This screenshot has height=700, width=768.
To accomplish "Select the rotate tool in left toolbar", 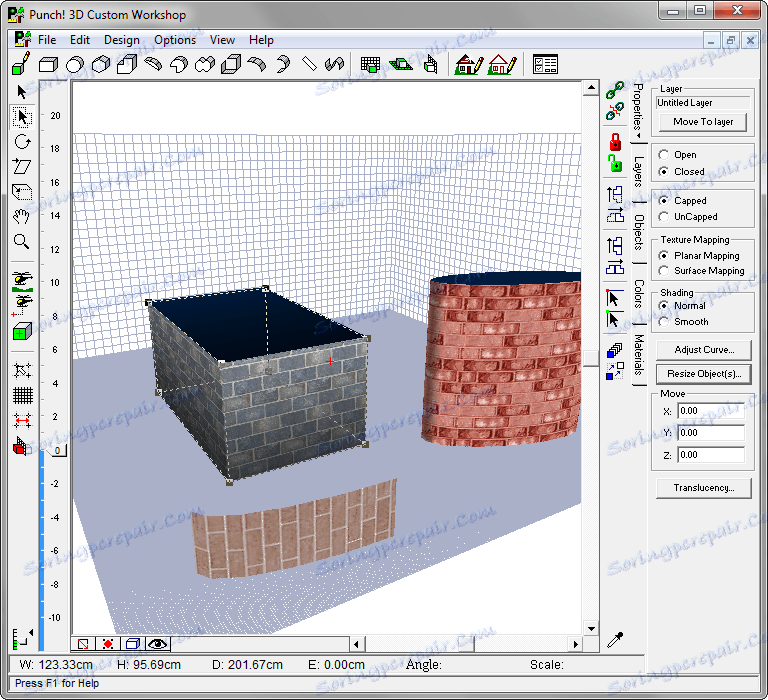I will (x=22, y=142).
